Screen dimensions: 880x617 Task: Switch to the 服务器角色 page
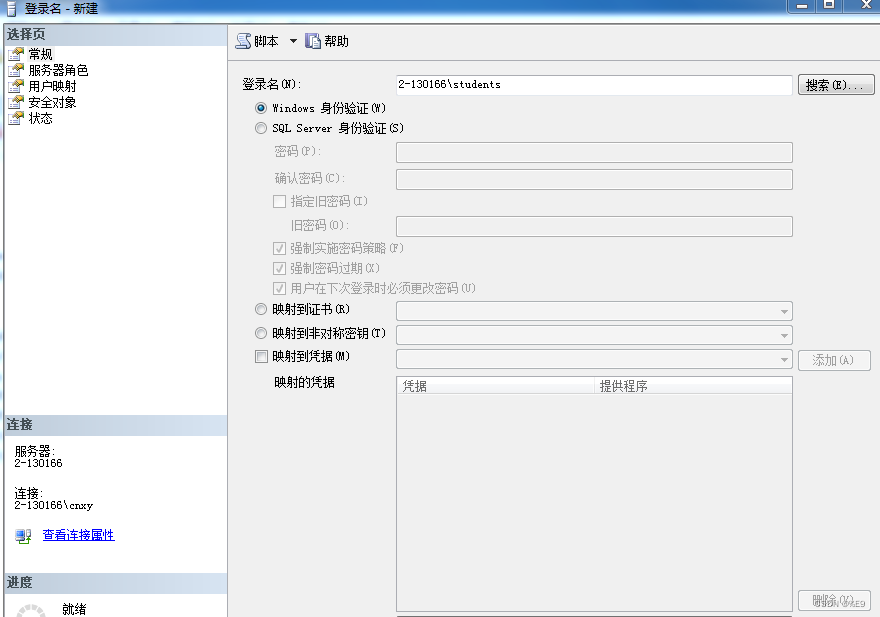click(58, 70)
